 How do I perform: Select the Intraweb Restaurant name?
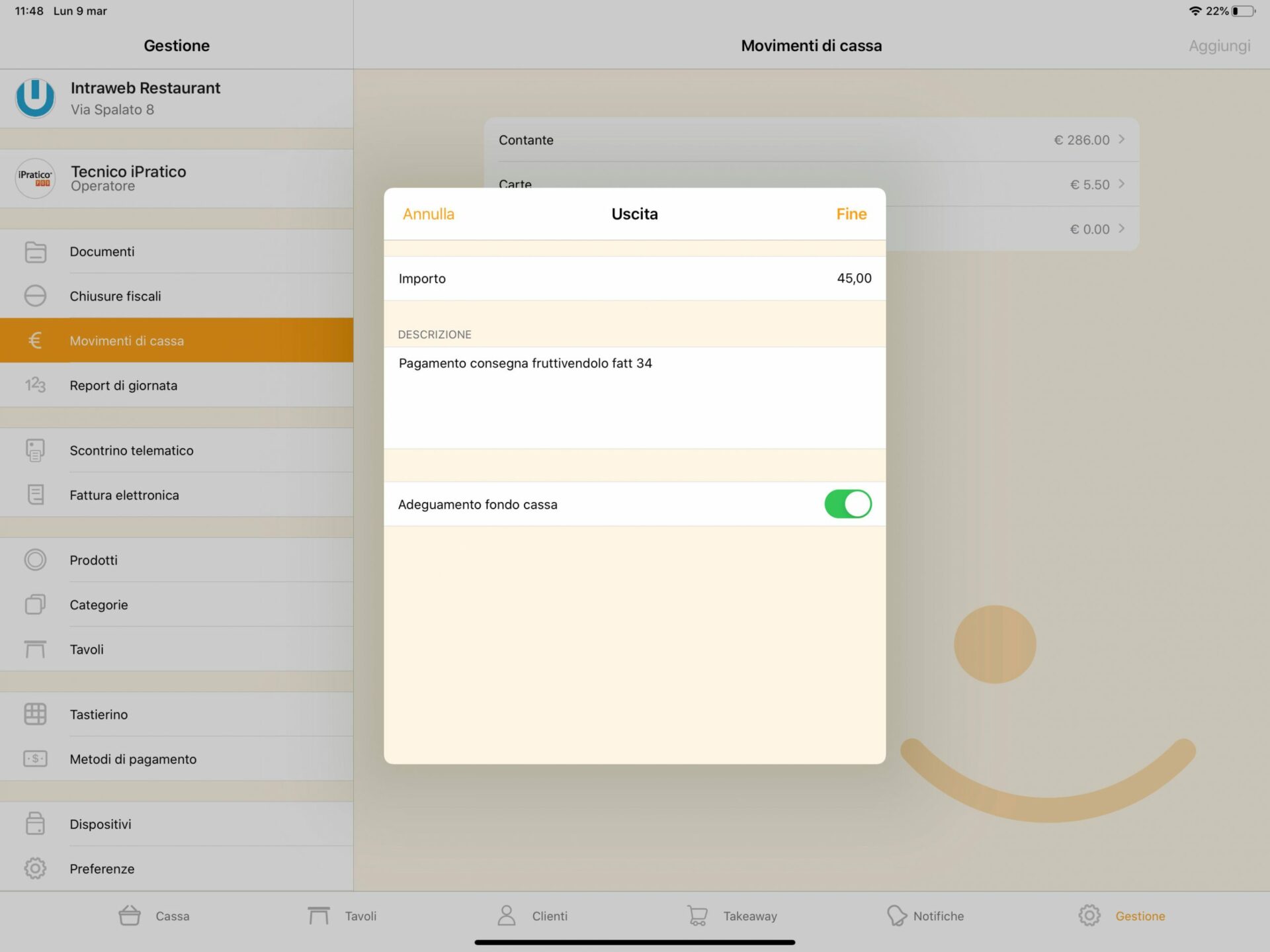tap(146, 88)
